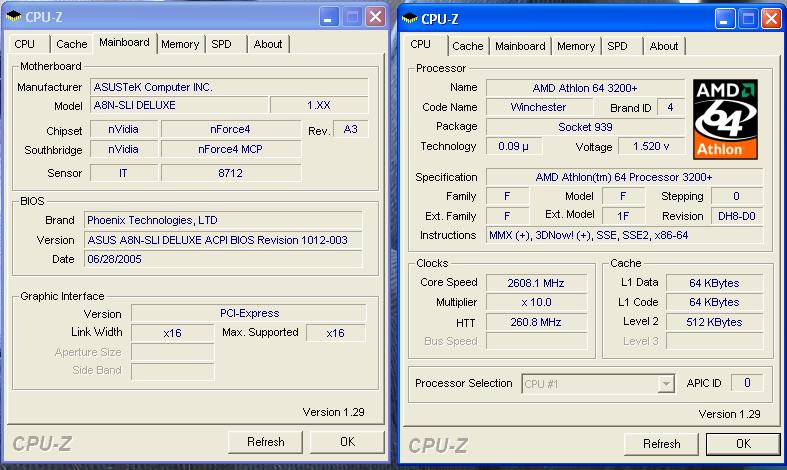
Task: Click the sensor vendor value IT
Action: pyautogui.click(x=123, y=173)
